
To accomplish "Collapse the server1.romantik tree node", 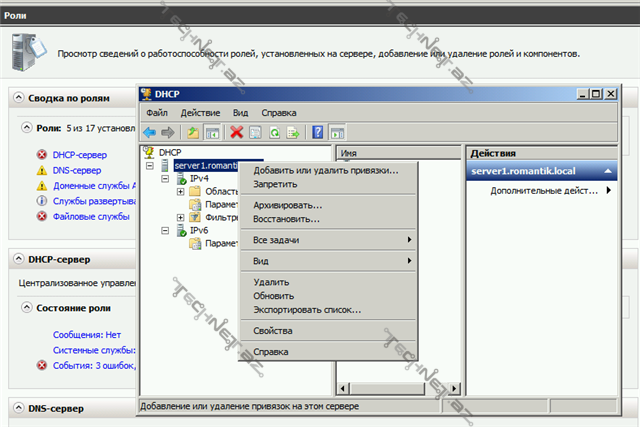I will pyautogui.click(x=150, y=166).
